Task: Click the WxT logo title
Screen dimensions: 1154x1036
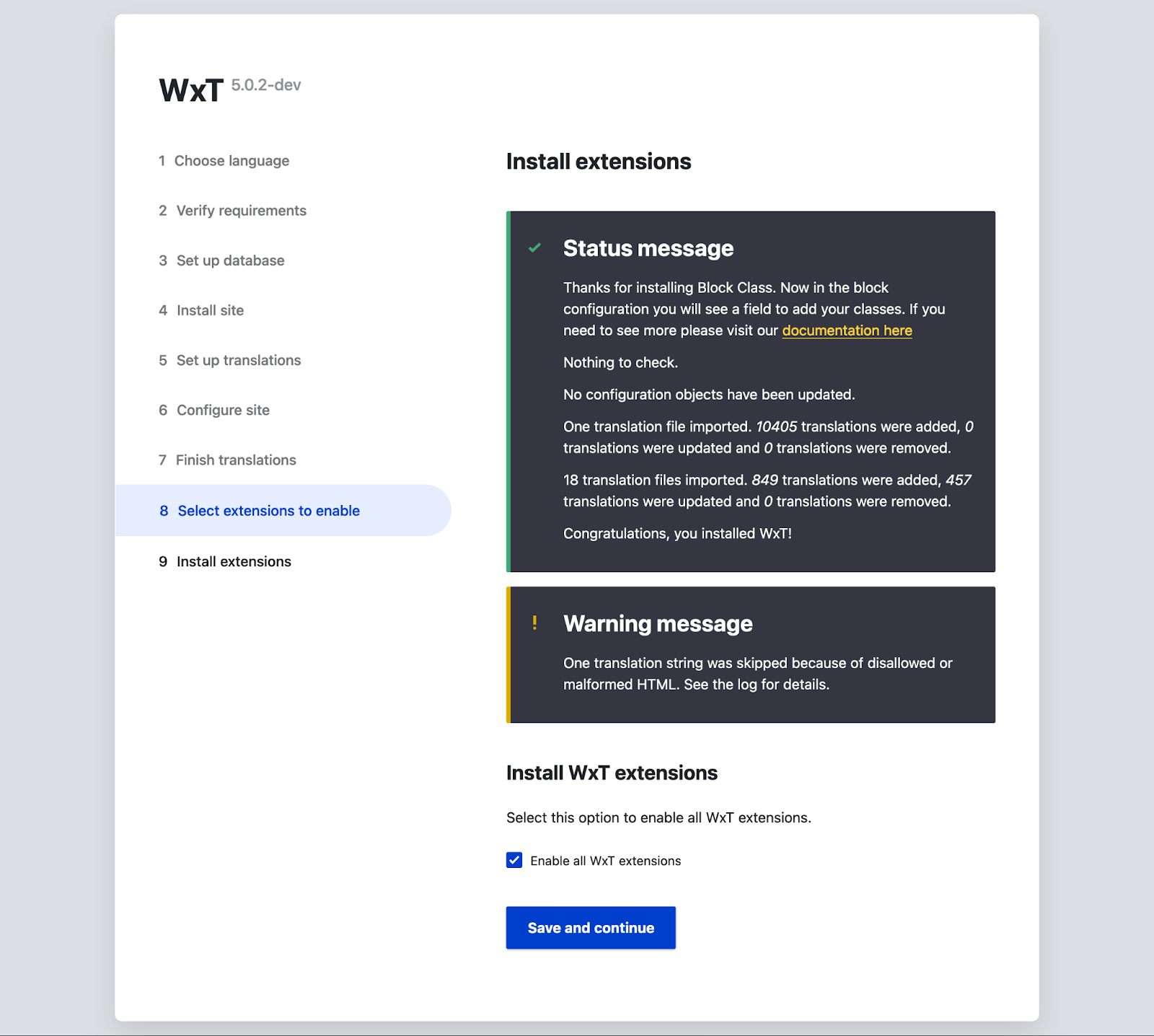Action: [x=191, y=91]
